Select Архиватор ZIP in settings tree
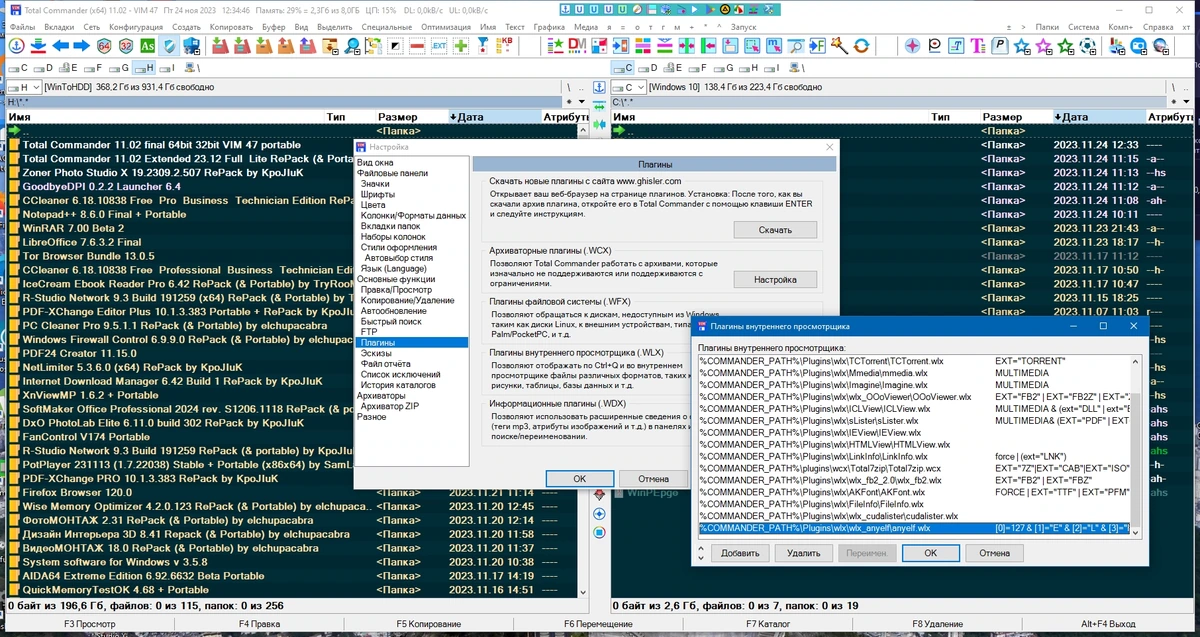Image resolution: width=1200 pixels, height=637 pixels. 390,406
